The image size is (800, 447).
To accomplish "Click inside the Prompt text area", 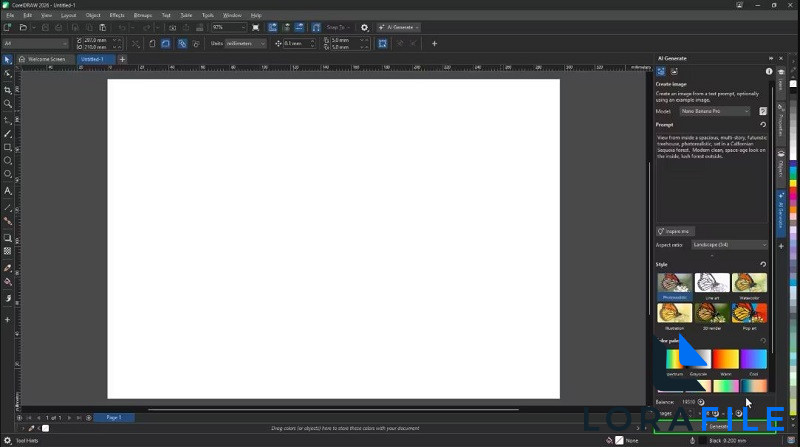I will (711, 177).
